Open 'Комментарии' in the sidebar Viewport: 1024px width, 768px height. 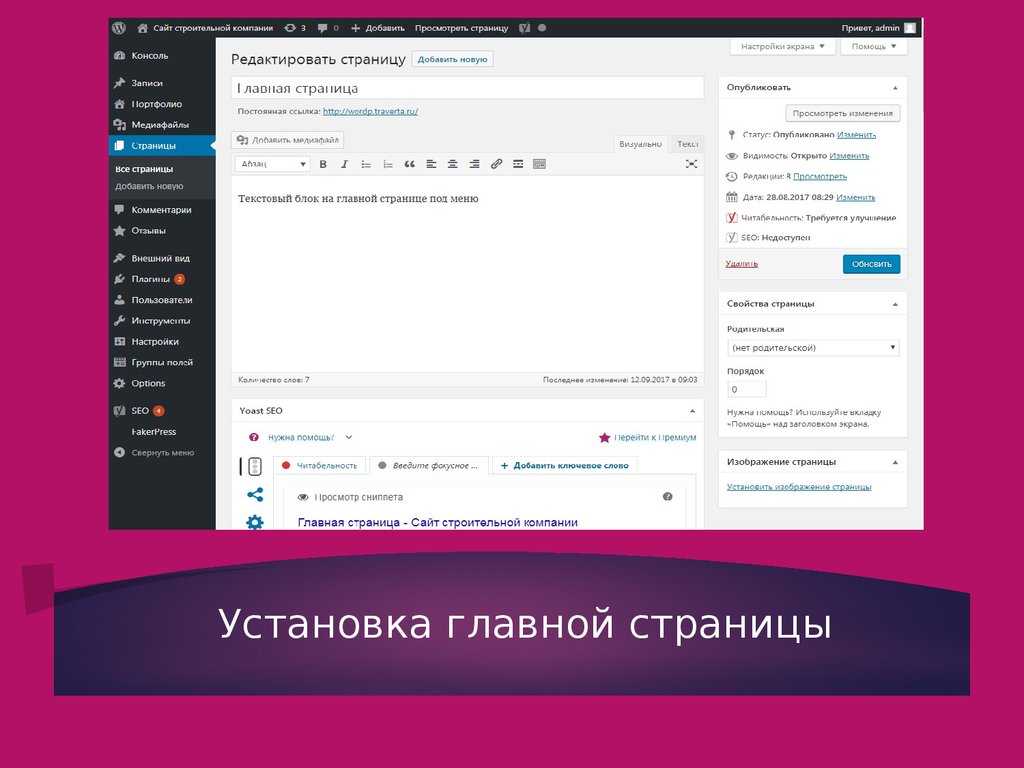pyautogui.click(x=162, y=210)
